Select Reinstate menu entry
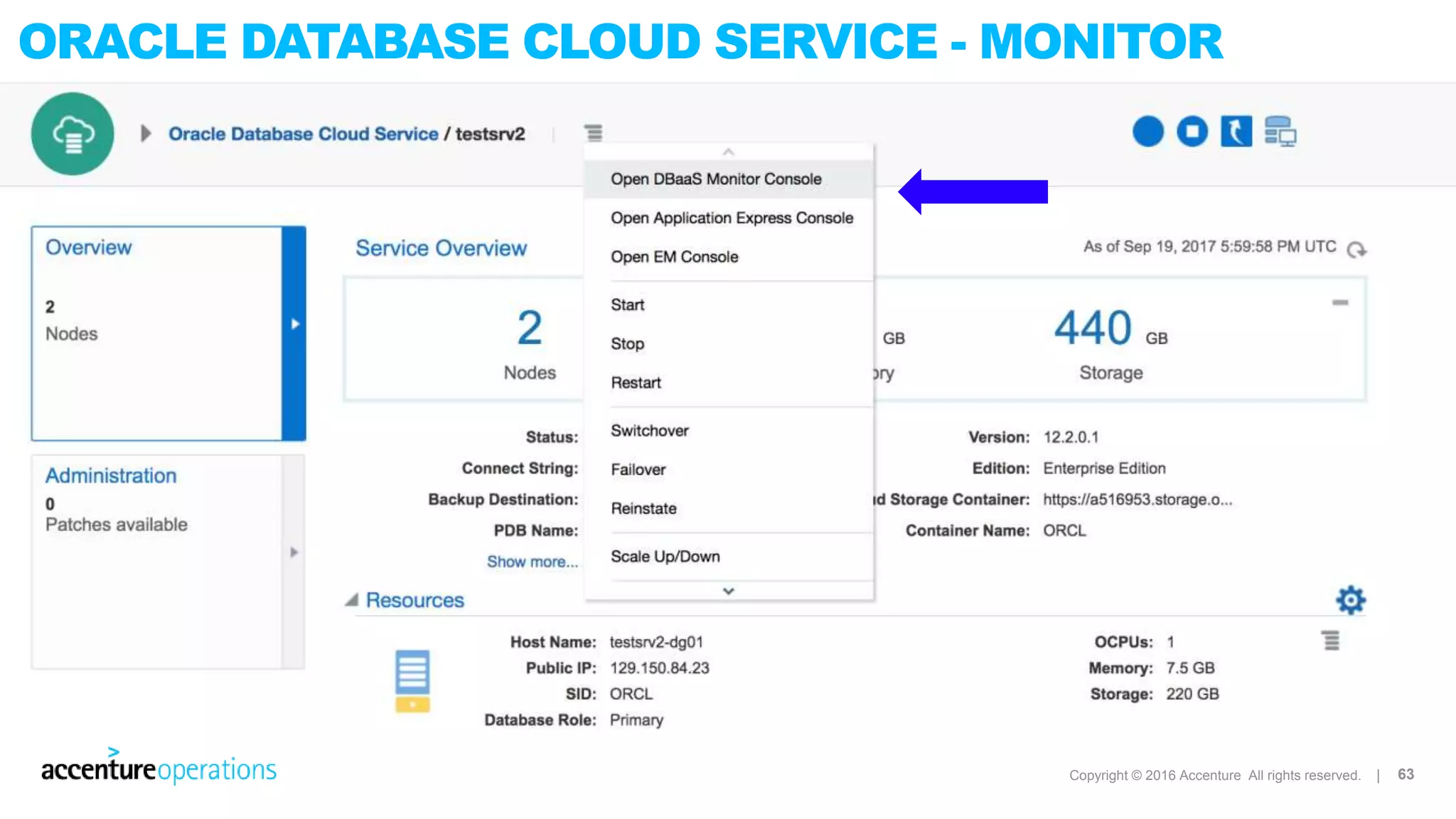This screenshot has height=819, width=1456. click(729, 508)
